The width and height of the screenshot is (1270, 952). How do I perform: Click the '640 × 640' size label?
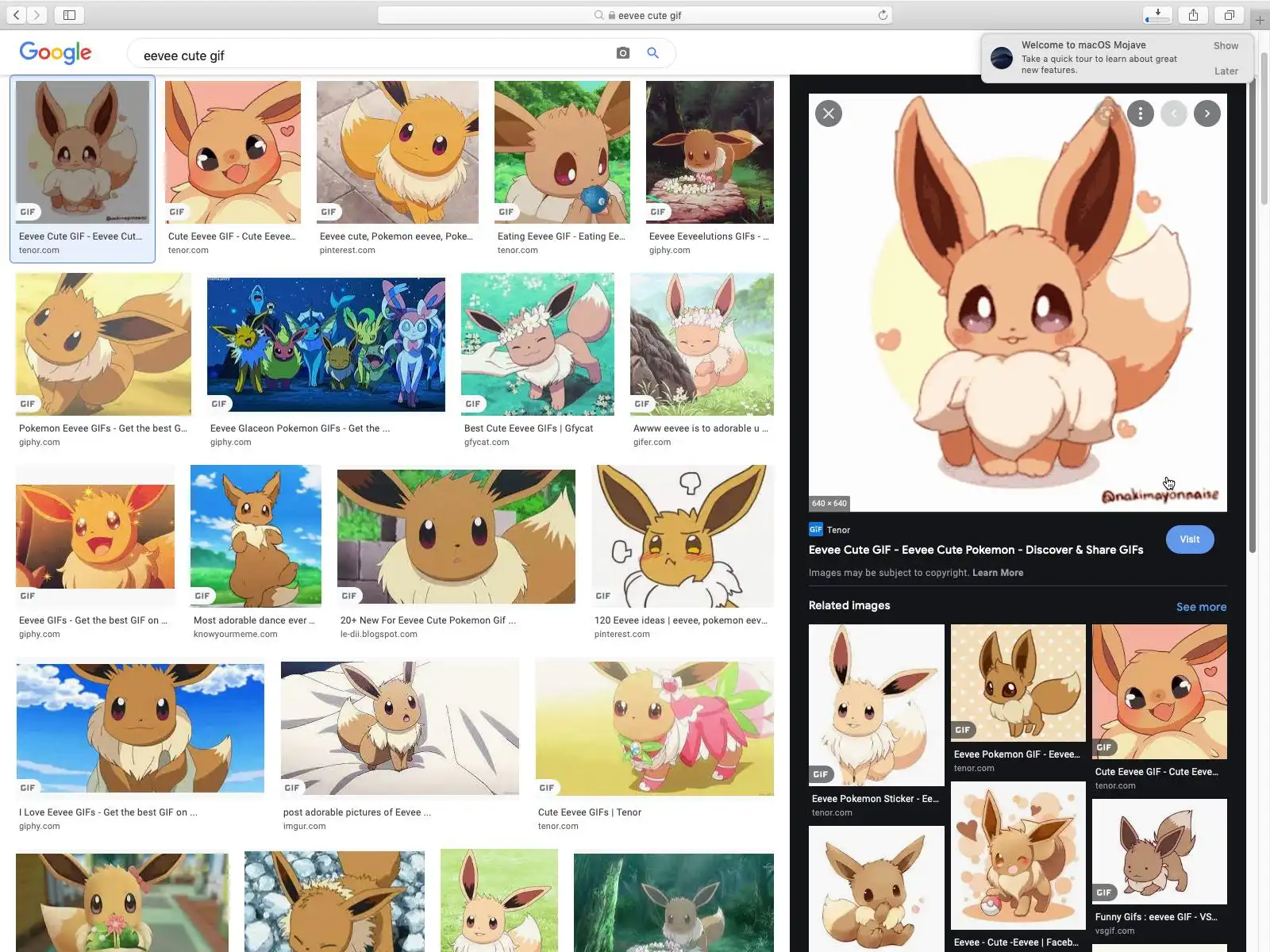(x=829, y=503)
